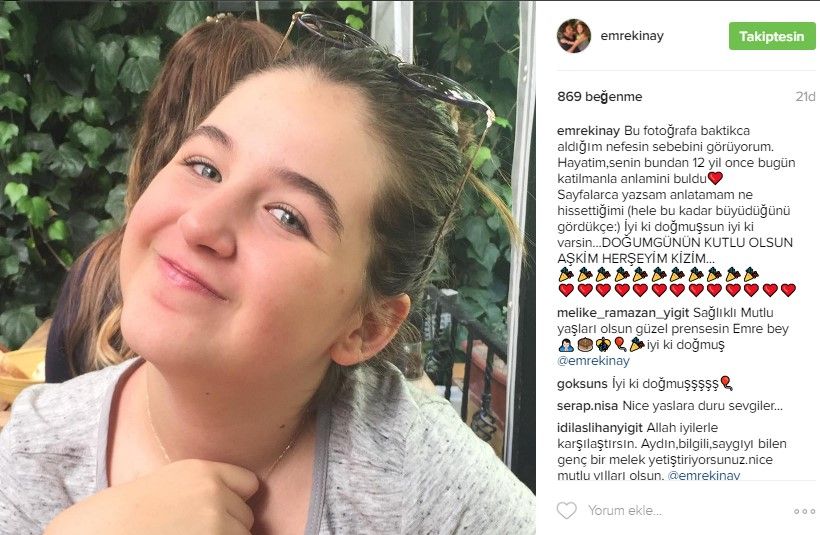Click the balloon emoji in goksuns's comment

click(x=726, y=383)
